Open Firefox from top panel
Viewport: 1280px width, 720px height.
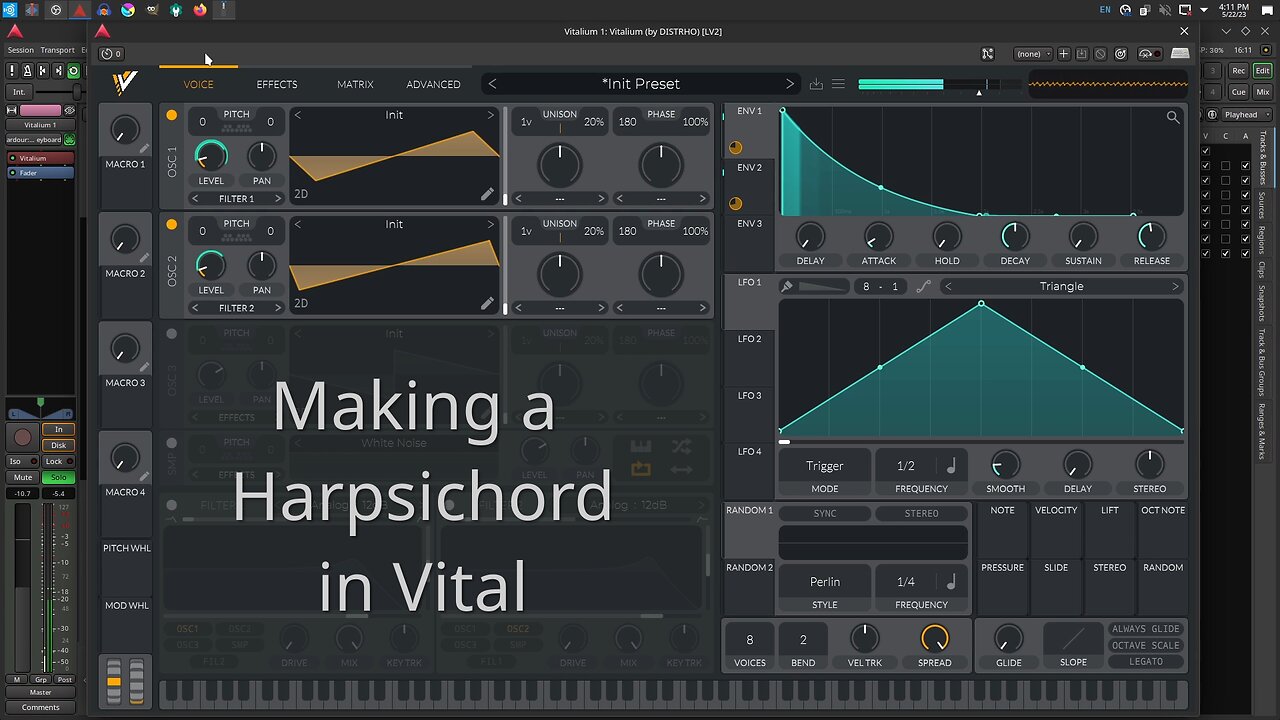pos(200,10)
